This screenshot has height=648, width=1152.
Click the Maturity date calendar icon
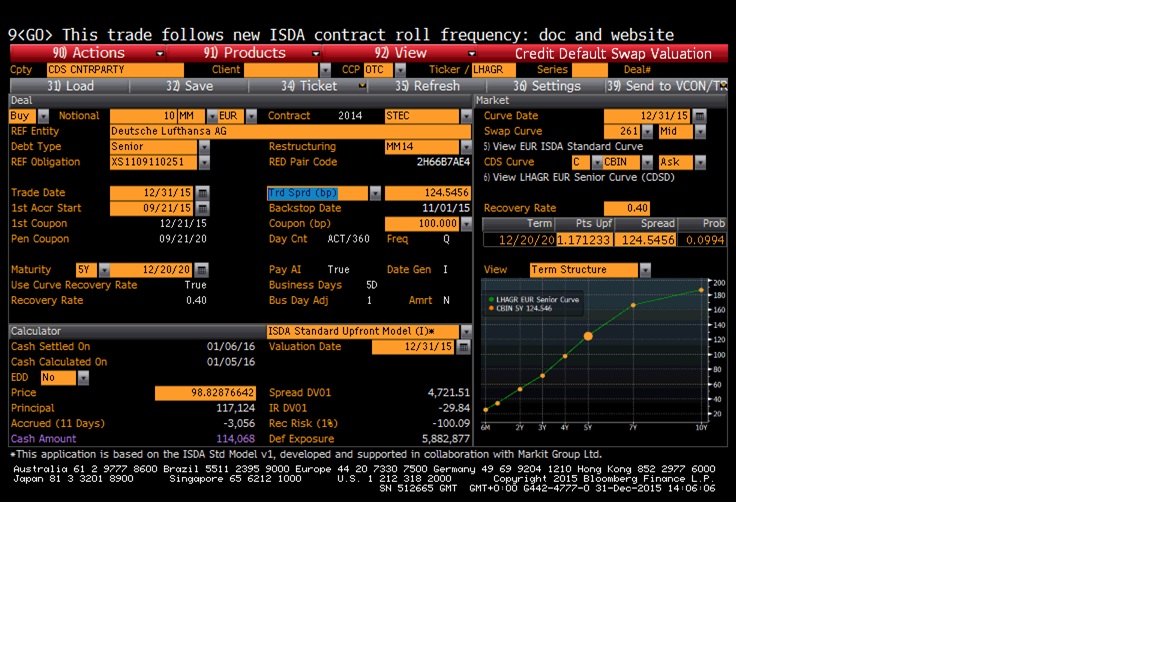[x=202, y=270]
